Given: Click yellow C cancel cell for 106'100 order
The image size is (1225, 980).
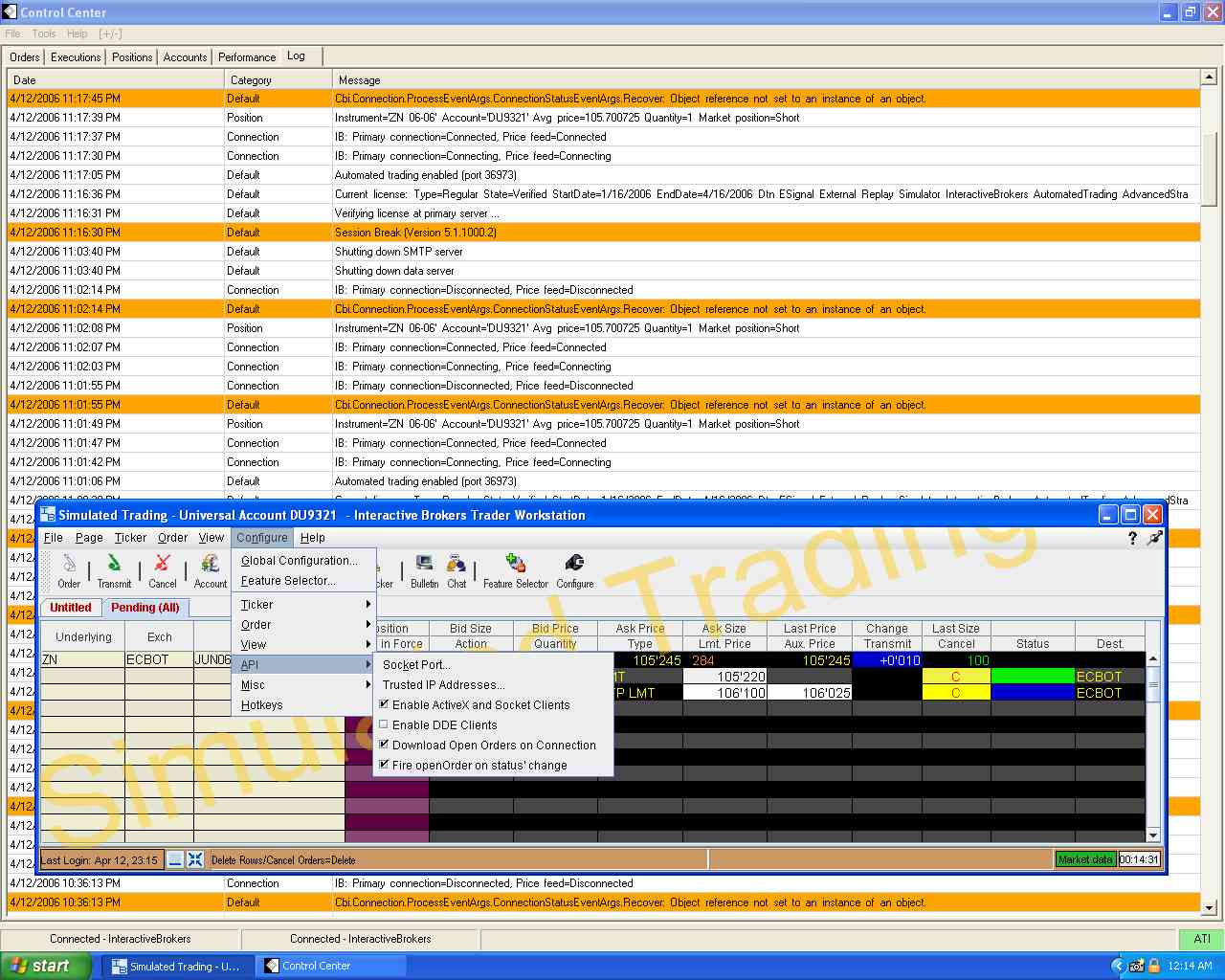Looking at the screenshot, I should click(956, 693).
